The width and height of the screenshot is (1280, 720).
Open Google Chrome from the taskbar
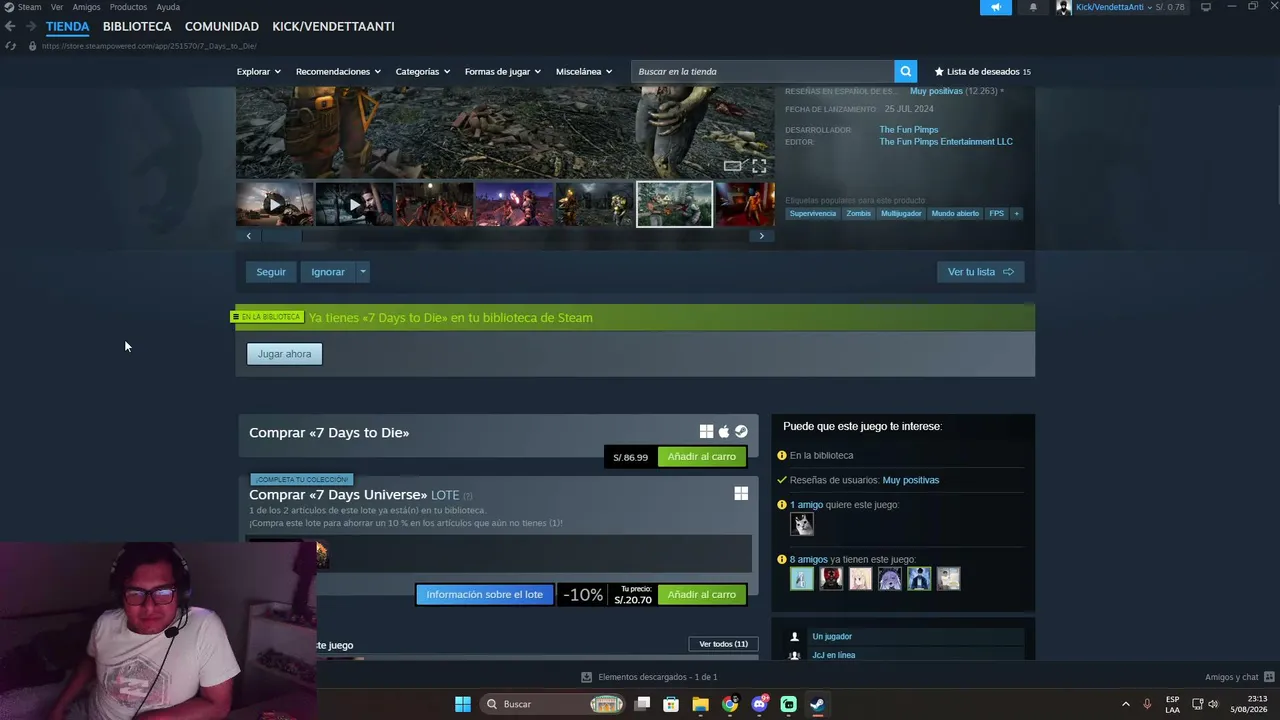click(x=730, y=704)
